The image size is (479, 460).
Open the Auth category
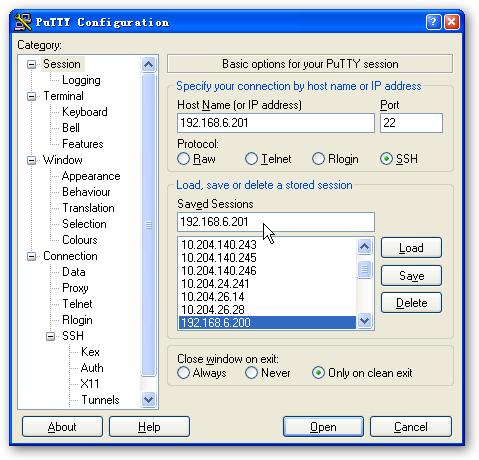point(92,368)
